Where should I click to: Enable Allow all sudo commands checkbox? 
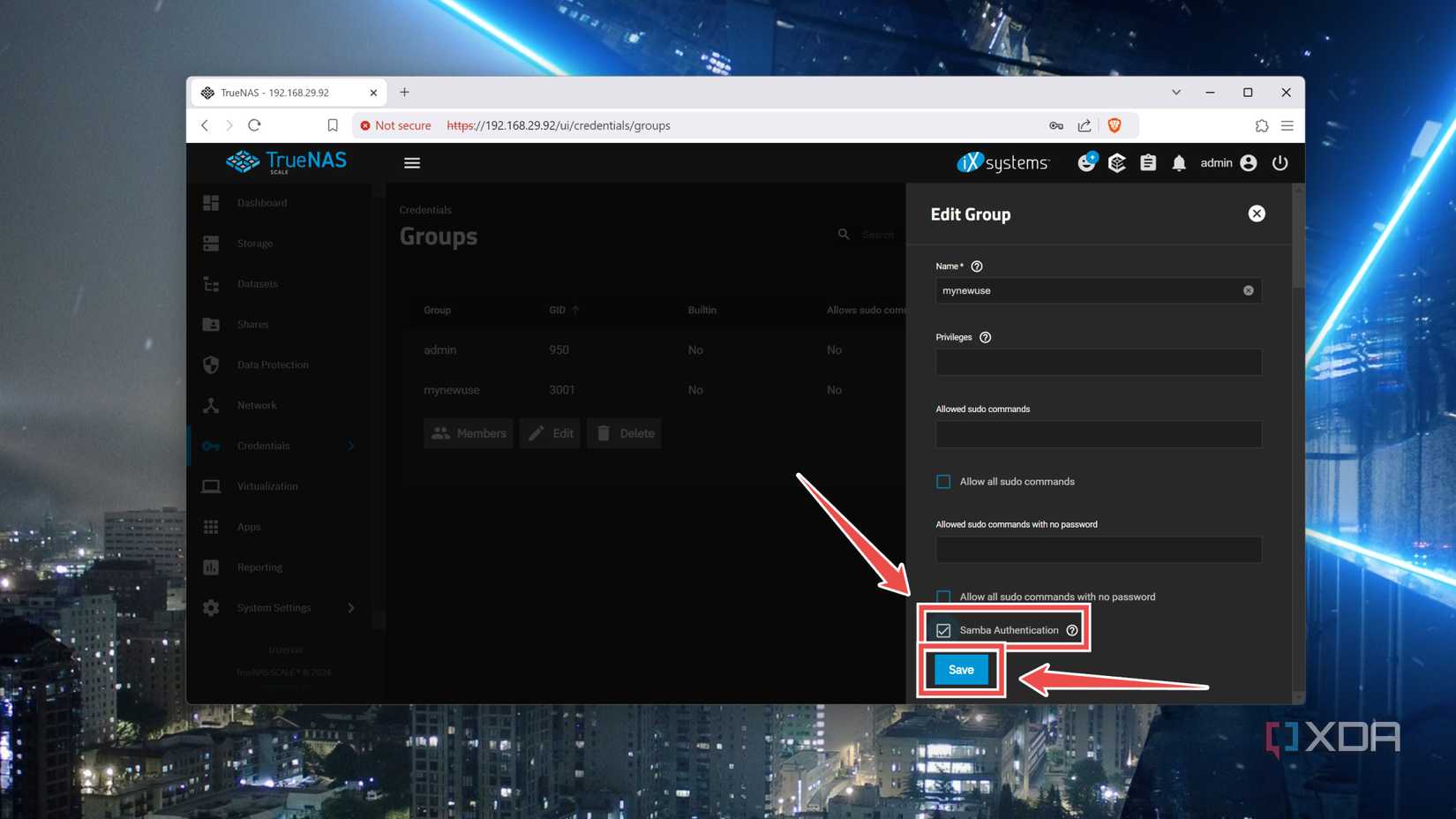coord(943,482)
